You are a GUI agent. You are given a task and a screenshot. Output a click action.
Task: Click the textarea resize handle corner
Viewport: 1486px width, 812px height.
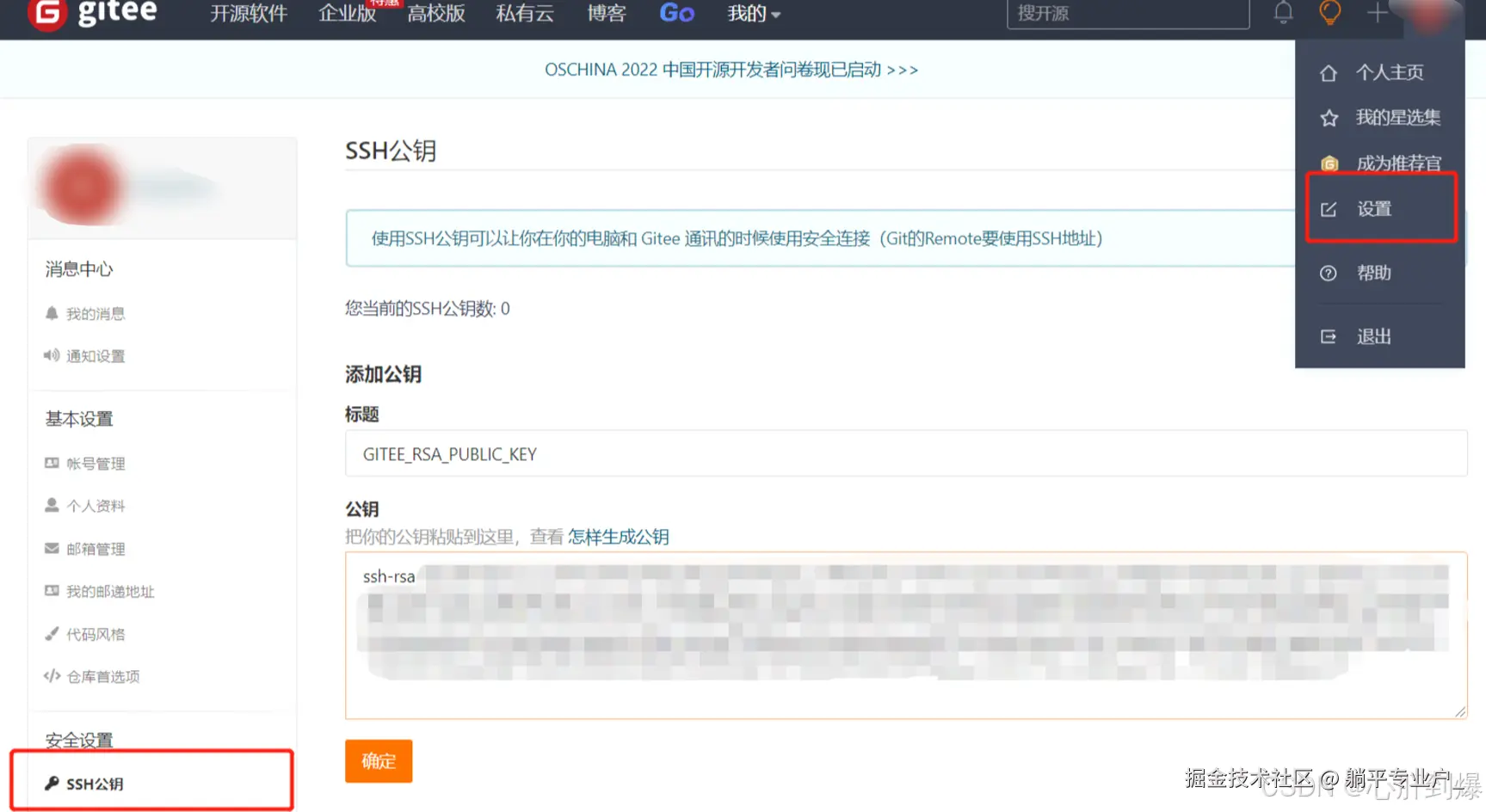1459,710
